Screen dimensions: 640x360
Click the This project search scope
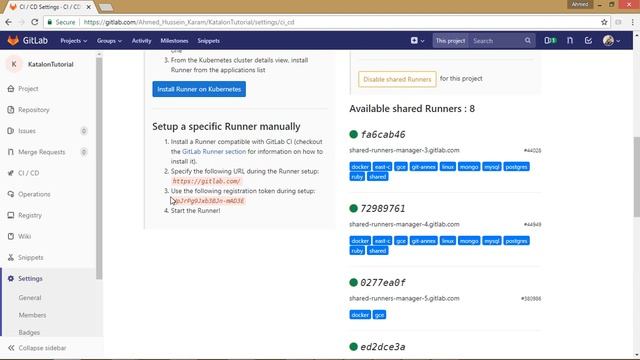(x=450, y=41)
